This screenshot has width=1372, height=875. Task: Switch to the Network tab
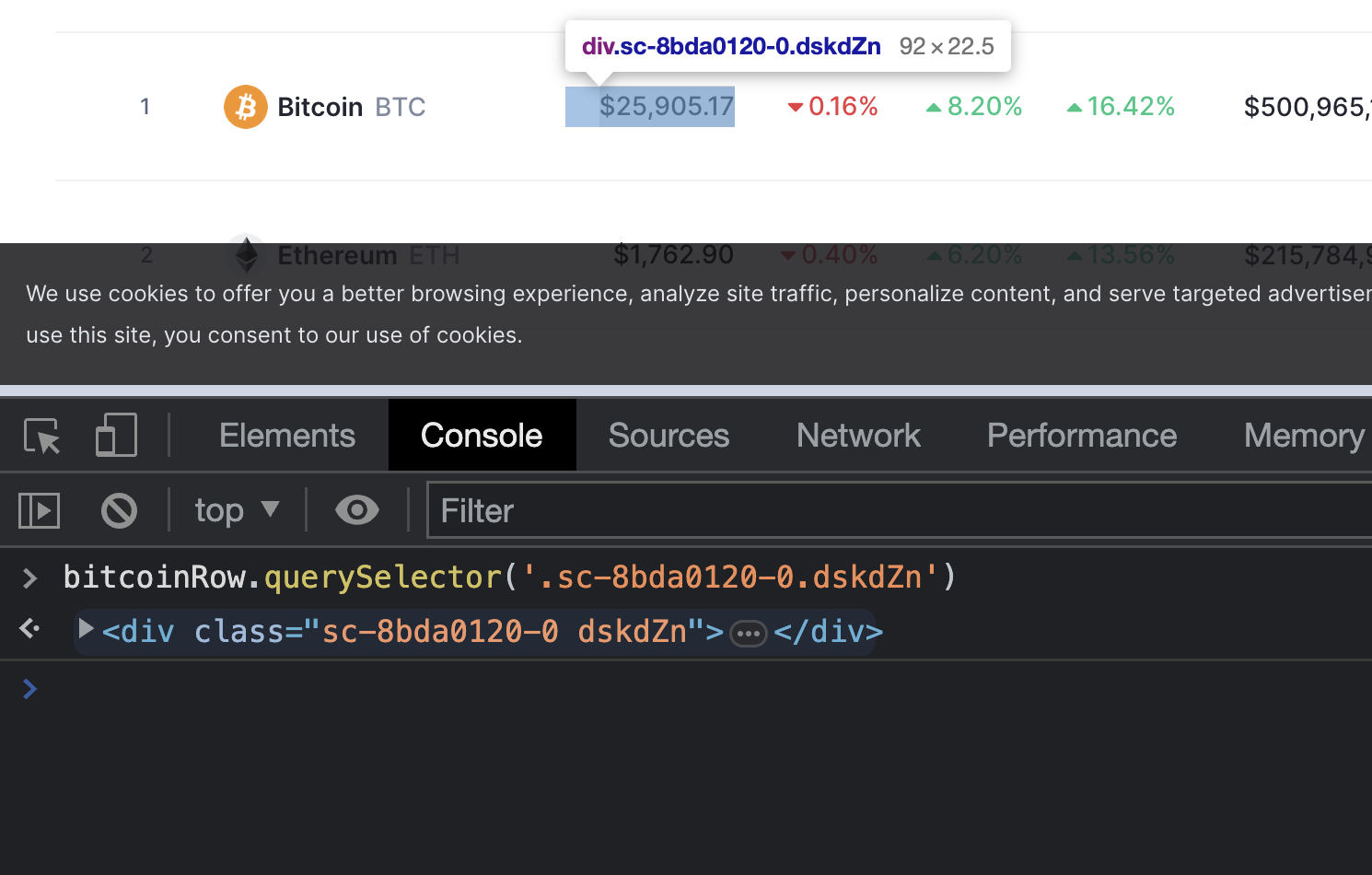click(858, 436)
